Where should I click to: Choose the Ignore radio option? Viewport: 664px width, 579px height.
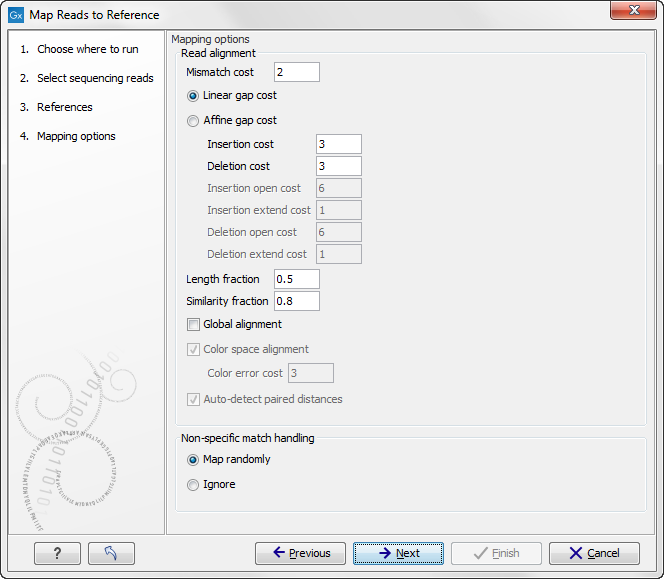(x=193, y=485)
